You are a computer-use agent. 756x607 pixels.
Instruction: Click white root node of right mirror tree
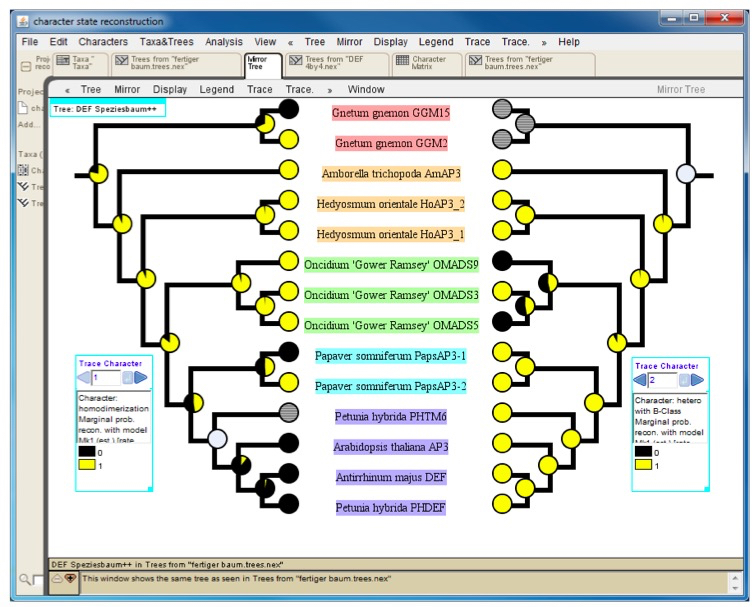[686, 174]
